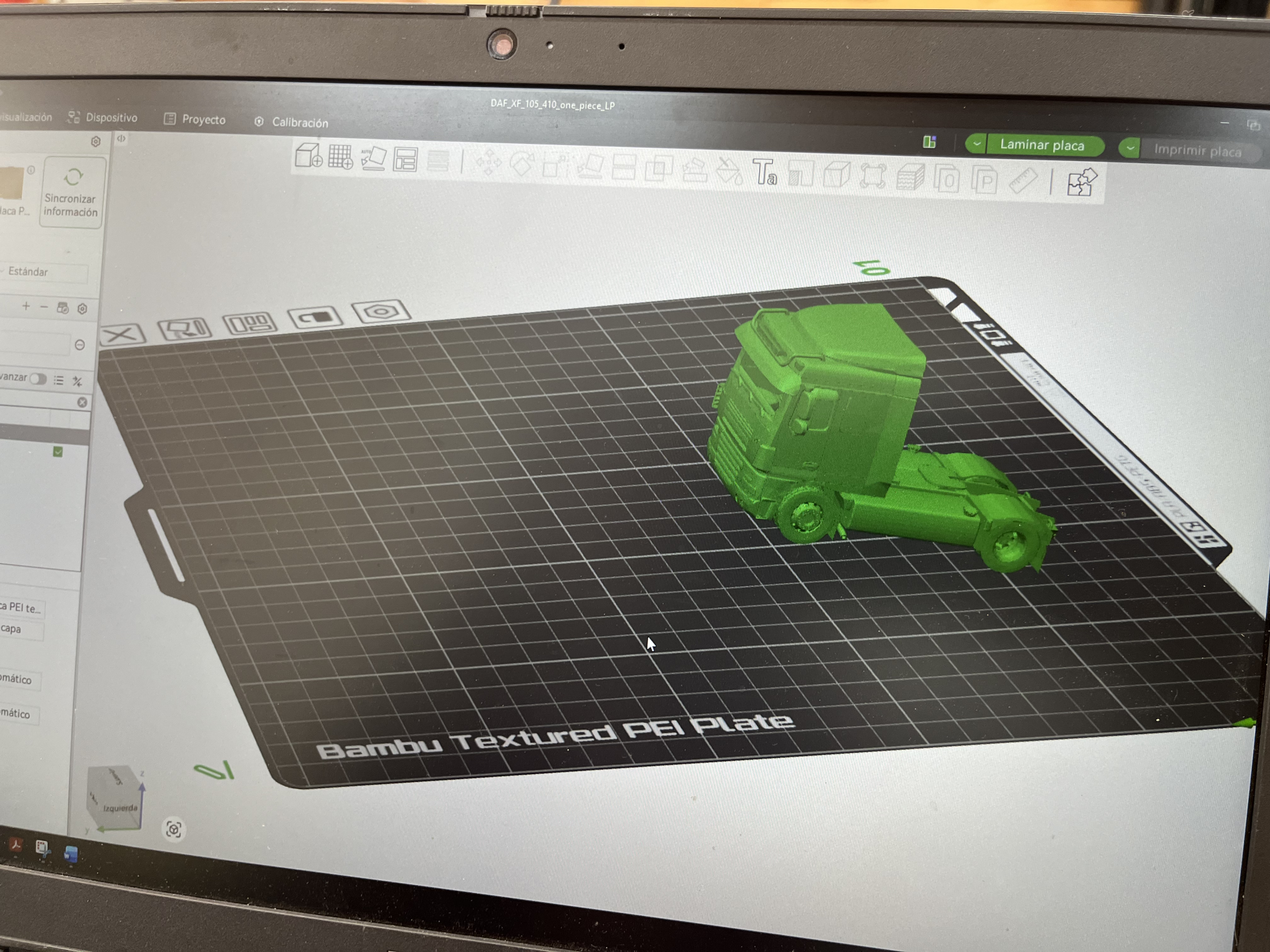1270x952 pixels.
Task: Click the Add object cube icon
Action: pos(308,156)
